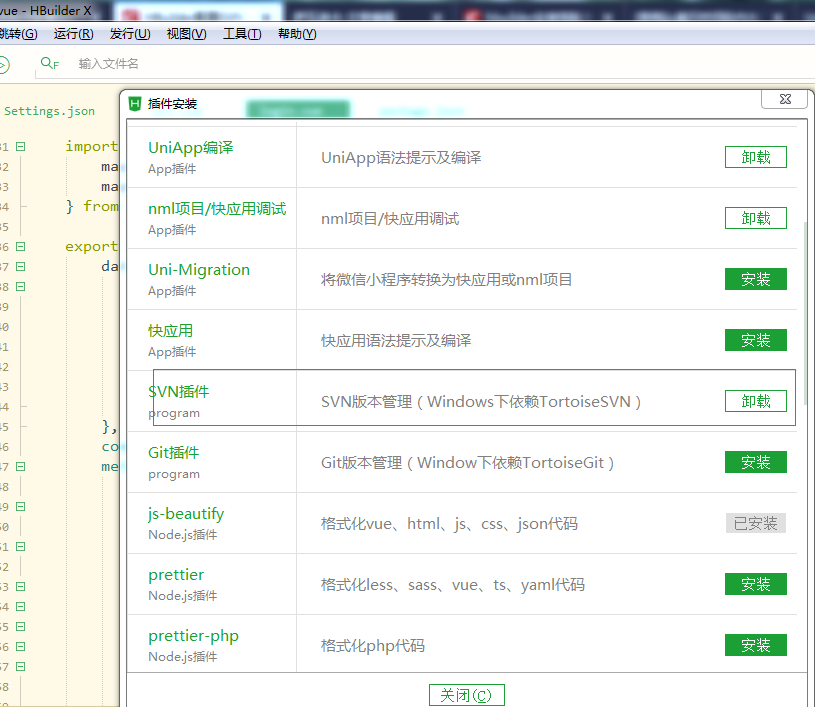Click the file search magnifier icon
The image size is (815, 707).
(49, 63)
